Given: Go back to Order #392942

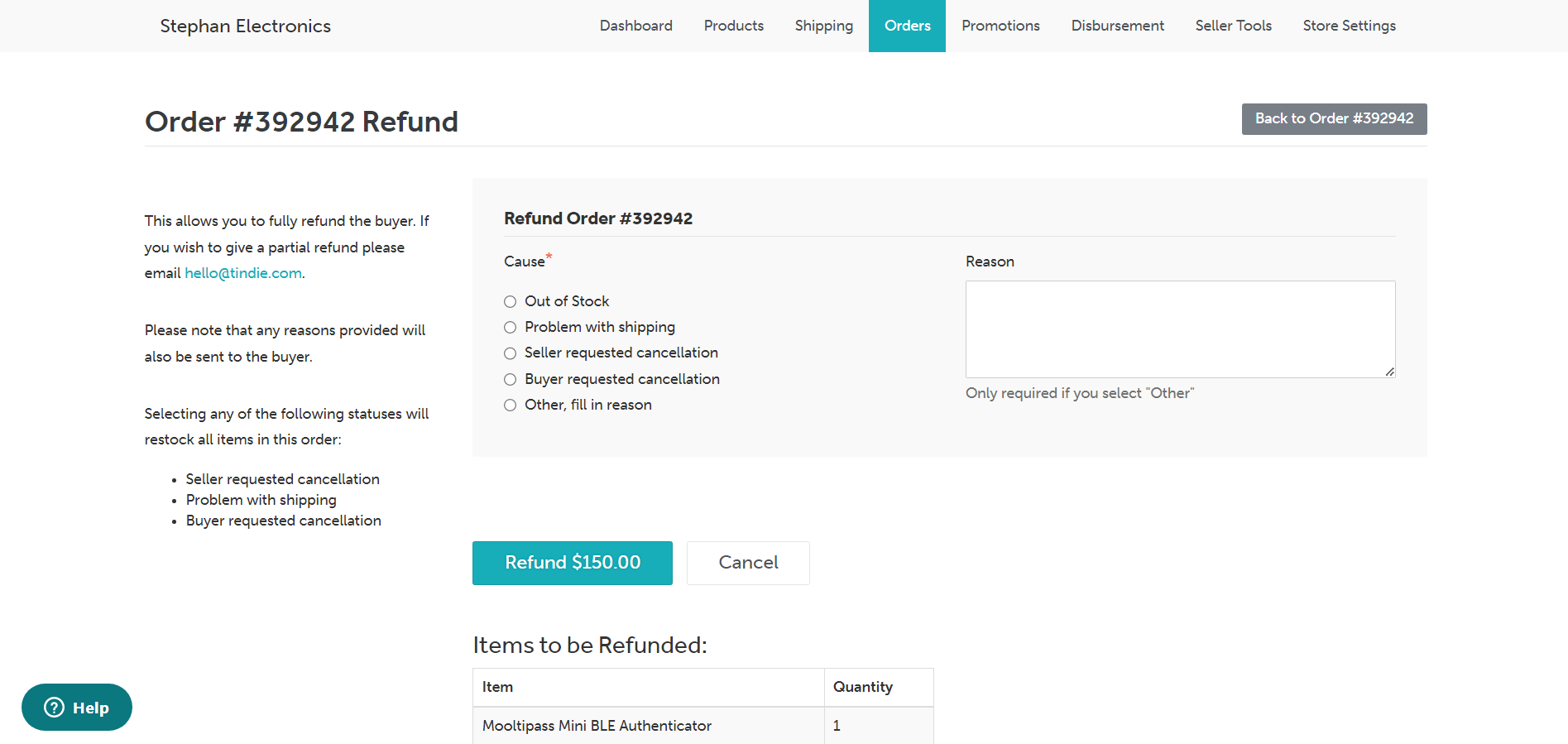Looking at the screenshot, I should pyautogui.click(x=1334, y=119).
